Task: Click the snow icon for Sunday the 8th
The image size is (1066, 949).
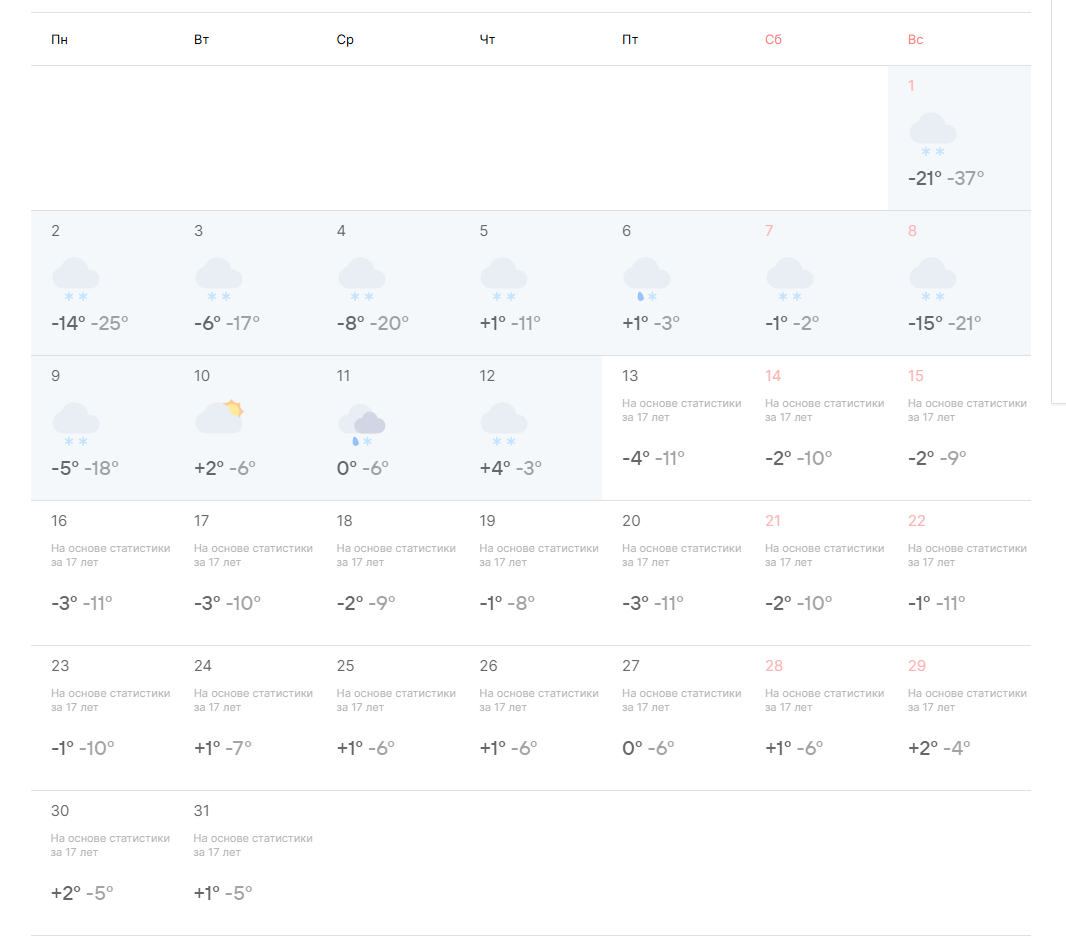Action: coord(932,279)
